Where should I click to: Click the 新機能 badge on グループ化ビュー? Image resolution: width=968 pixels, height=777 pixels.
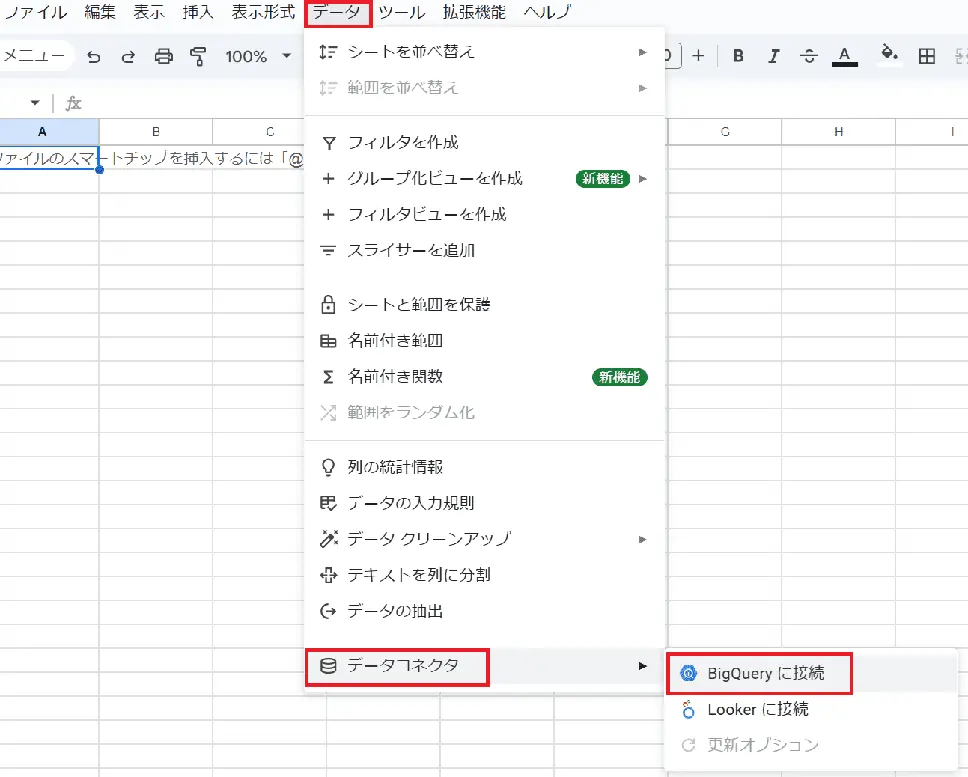[603, 179]
